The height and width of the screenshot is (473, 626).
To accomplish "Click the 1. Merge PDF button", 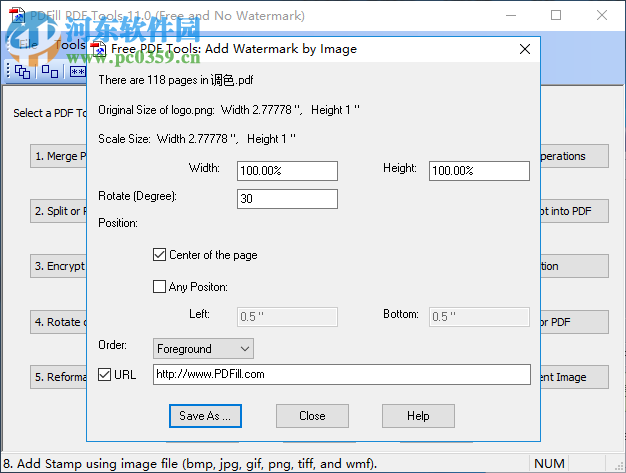I will pos(58,156).
